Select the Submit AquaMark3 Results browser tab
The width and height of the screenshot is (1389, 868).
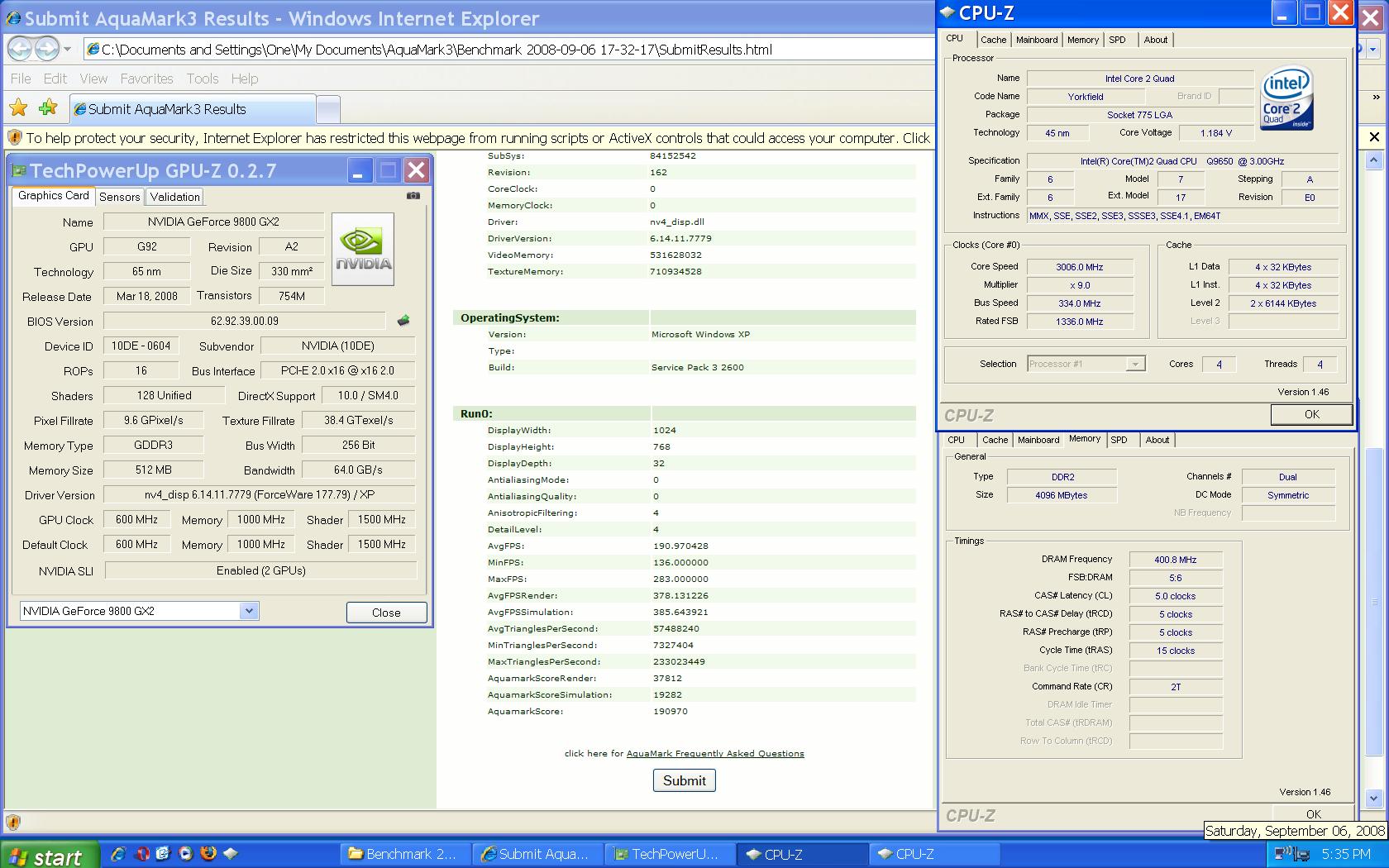[x=193, y=109]
